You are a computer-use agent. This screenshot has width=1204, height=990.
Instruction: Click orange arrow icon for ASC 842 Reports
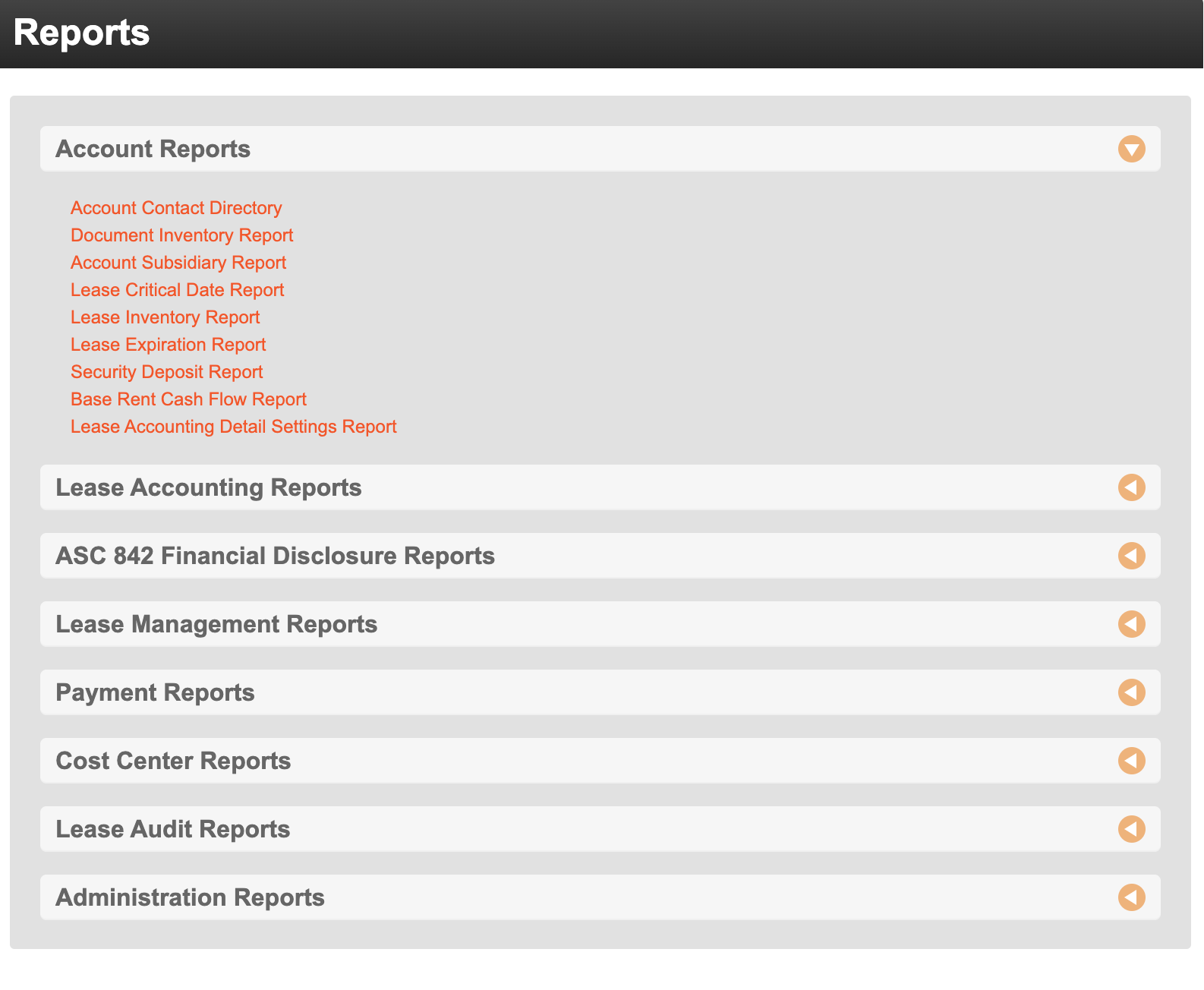[1131, 556]
